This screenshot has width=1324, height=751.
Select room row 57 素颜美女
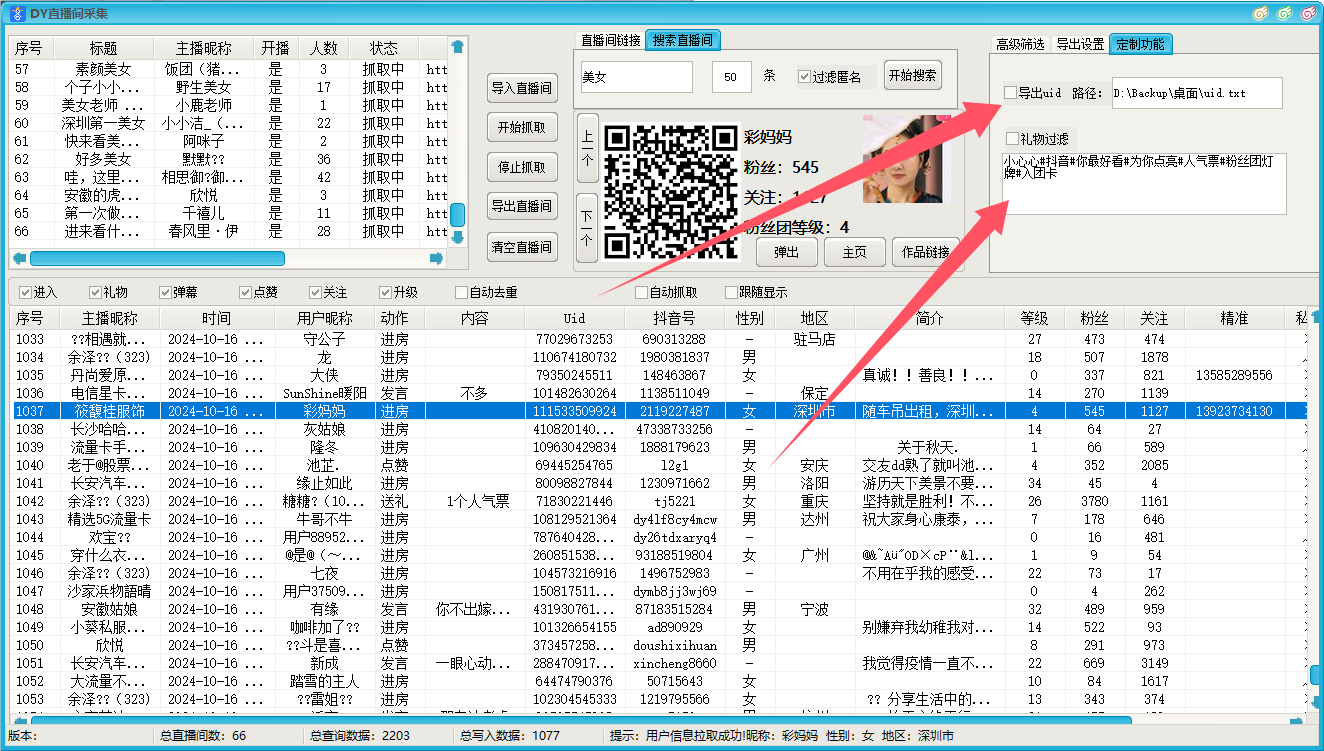coord(227,69)
